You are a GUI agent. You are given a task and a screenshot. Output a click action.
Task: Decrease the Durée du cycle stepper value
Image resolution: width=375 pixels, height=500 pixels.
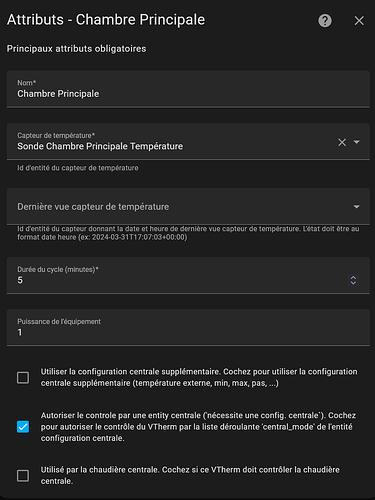(353, 283)
